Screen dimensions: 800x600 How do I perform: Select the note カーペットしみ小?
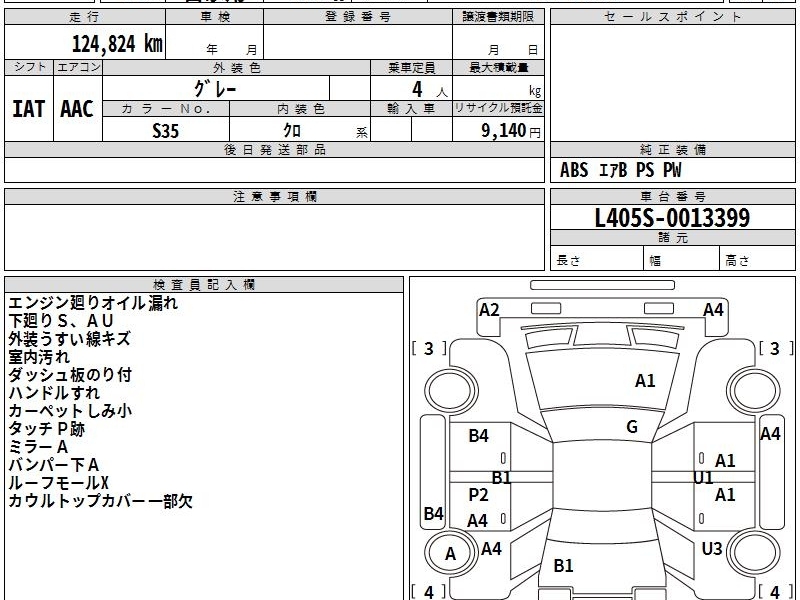coord(70,411)
